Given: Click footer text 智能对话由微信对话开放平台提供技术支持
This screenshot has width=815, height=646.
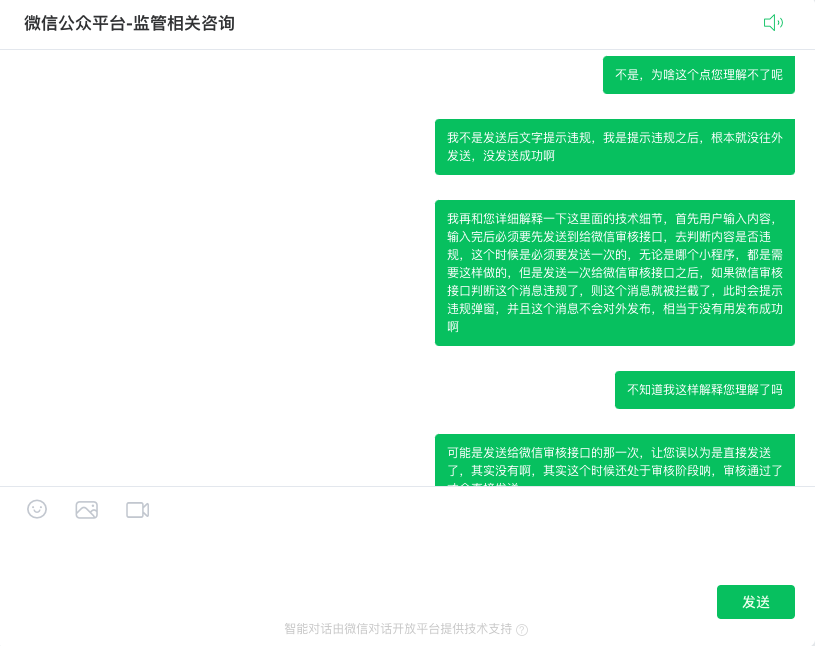Looking at the screenshot, I should point(398,629).
